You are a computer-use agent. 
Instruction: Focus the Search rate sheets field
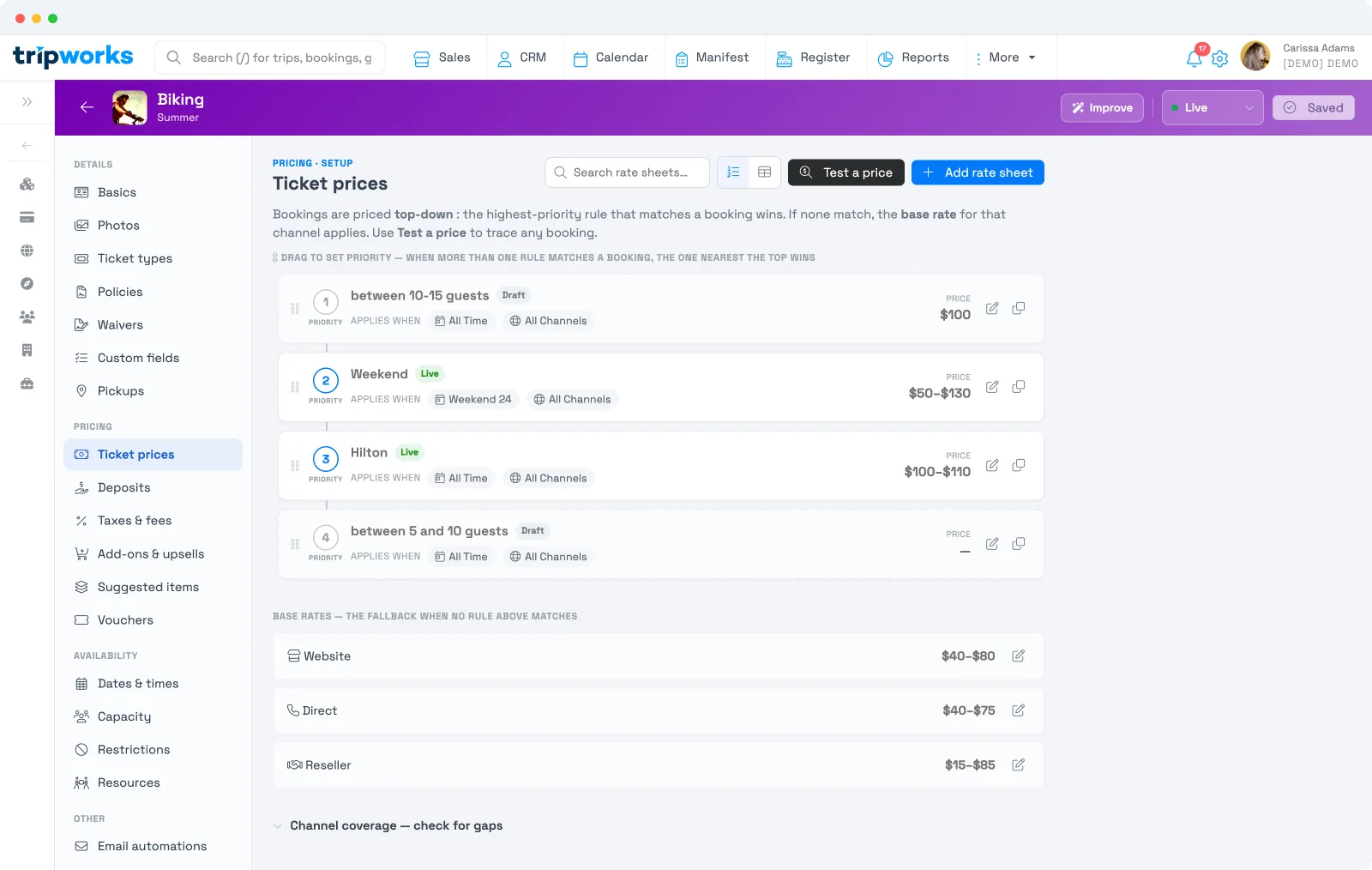click(x=627, y=172)
